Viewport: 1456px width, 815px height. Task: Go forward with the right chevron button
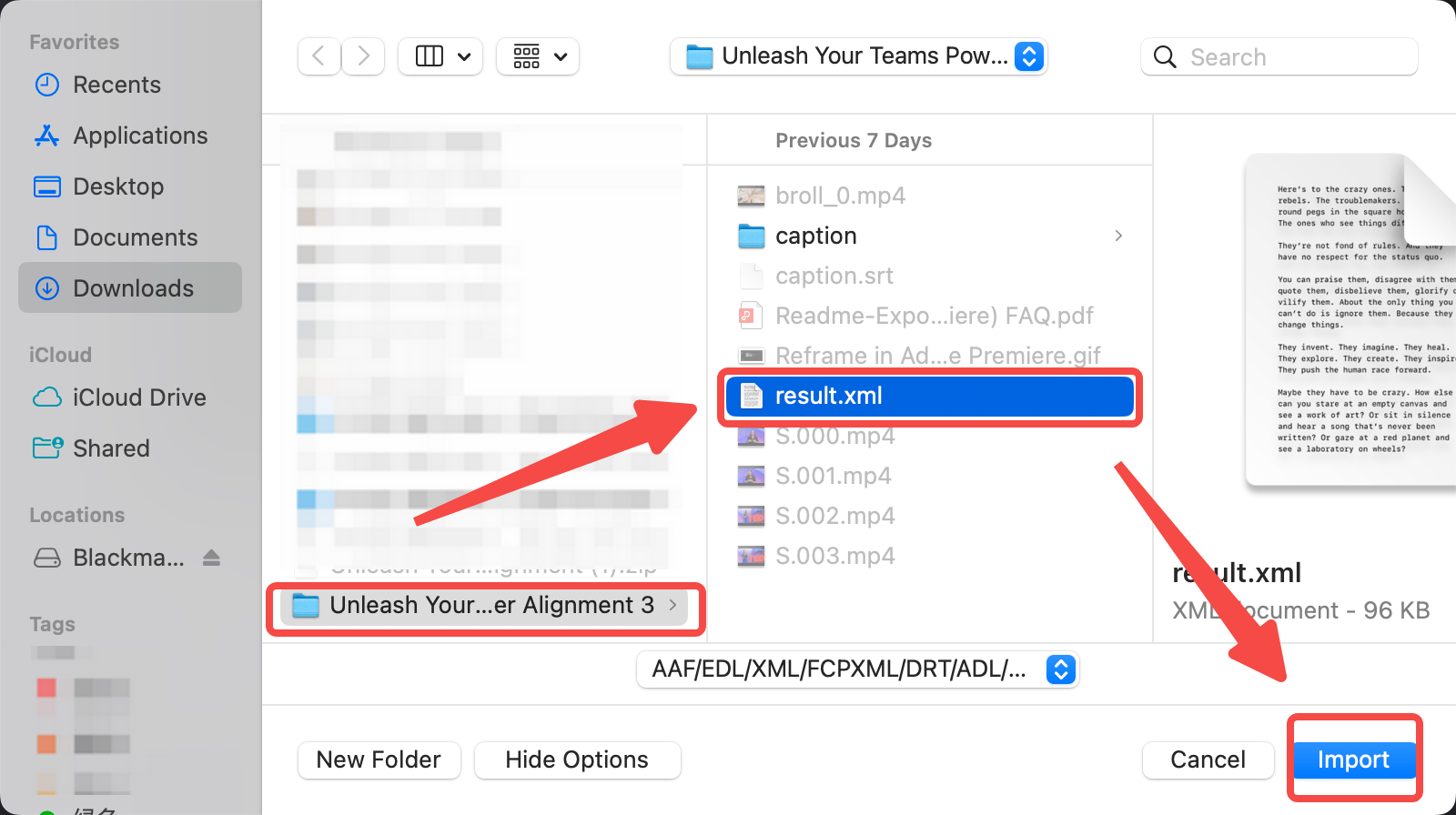(x=363, y=56)
